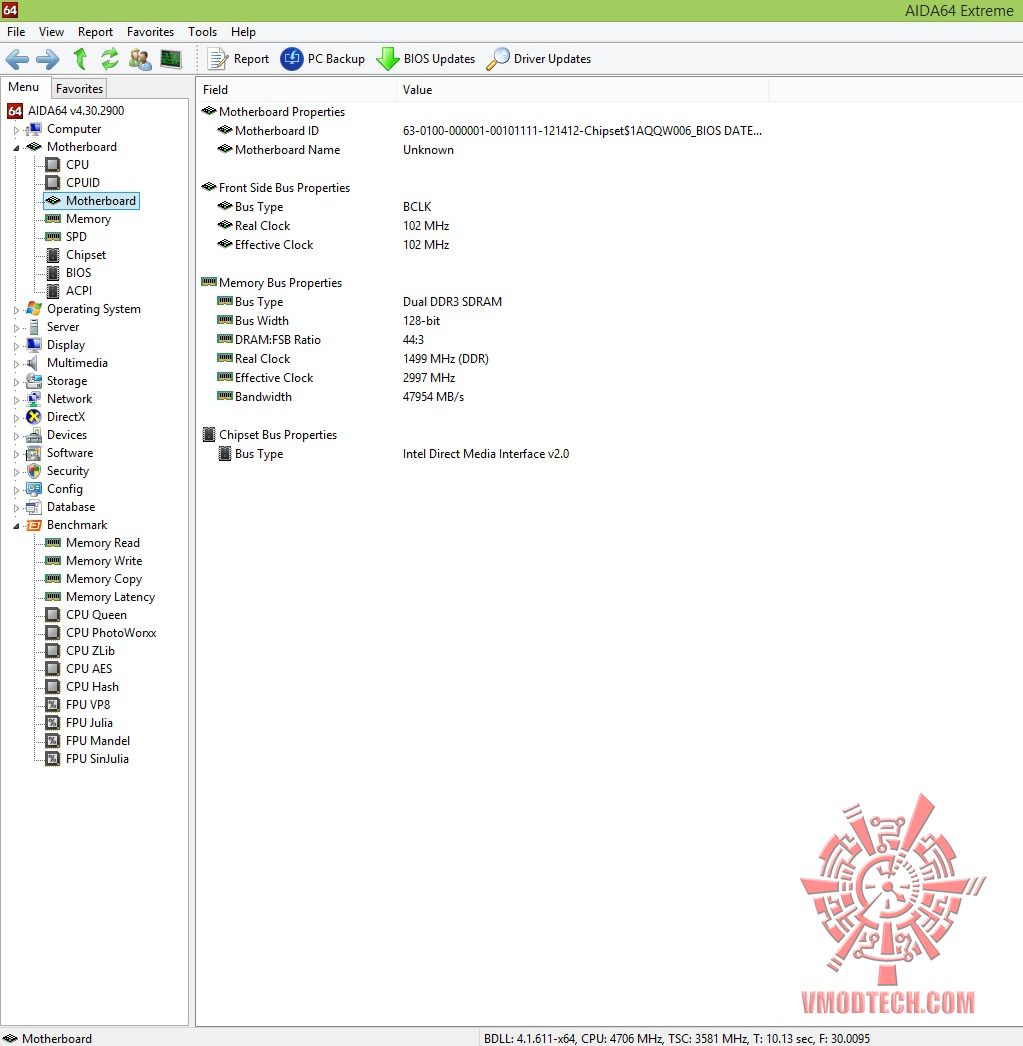Collapse the Motherboard tree node
The image size is (1023, 1046).
pyautogui.click(x=17, y=148)
